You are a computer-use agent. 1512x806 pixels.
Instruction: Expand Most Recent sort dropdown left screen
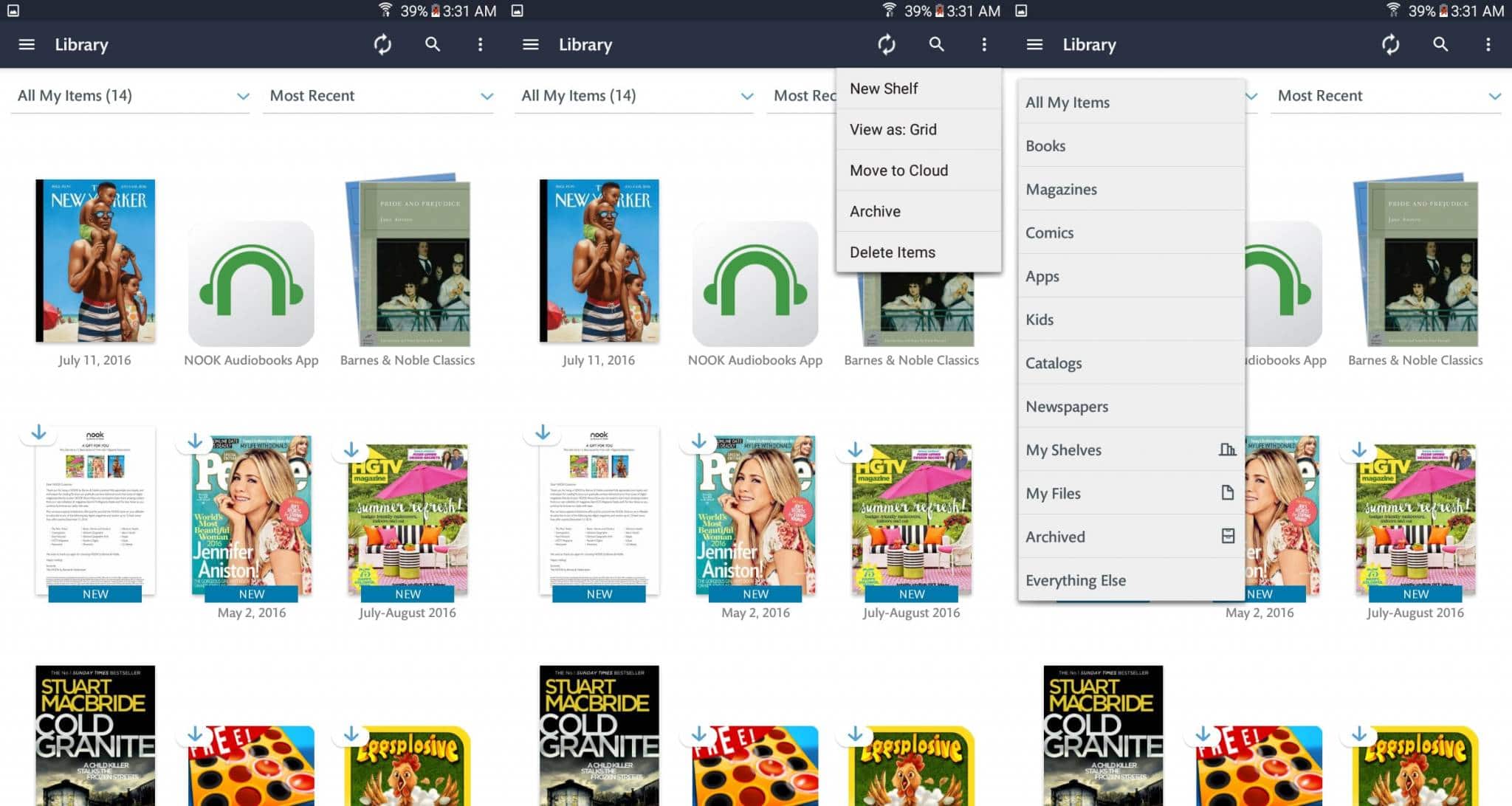(x=379, y=96)
